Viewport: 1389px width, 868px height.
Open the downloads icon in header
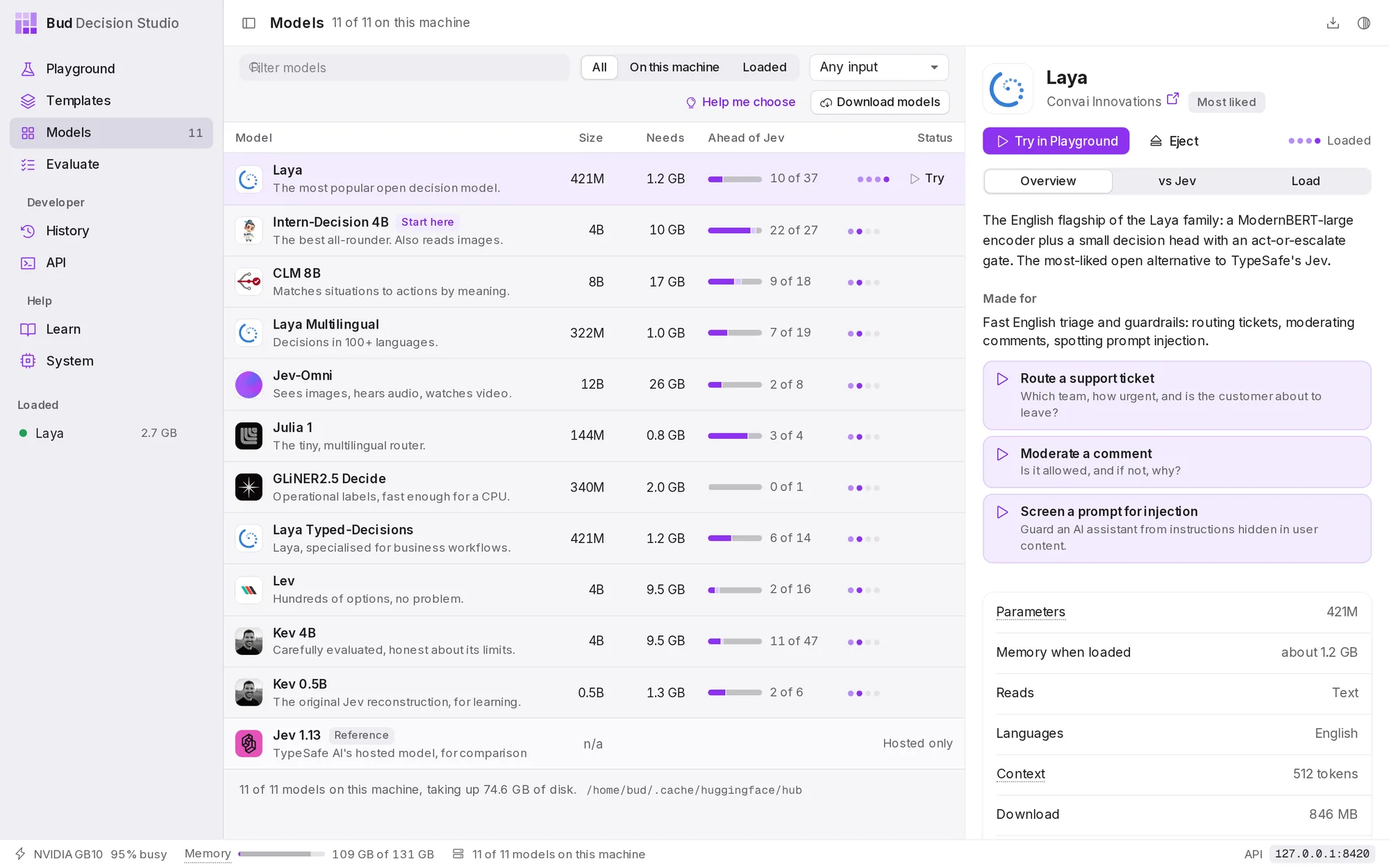click(1333, 23)
